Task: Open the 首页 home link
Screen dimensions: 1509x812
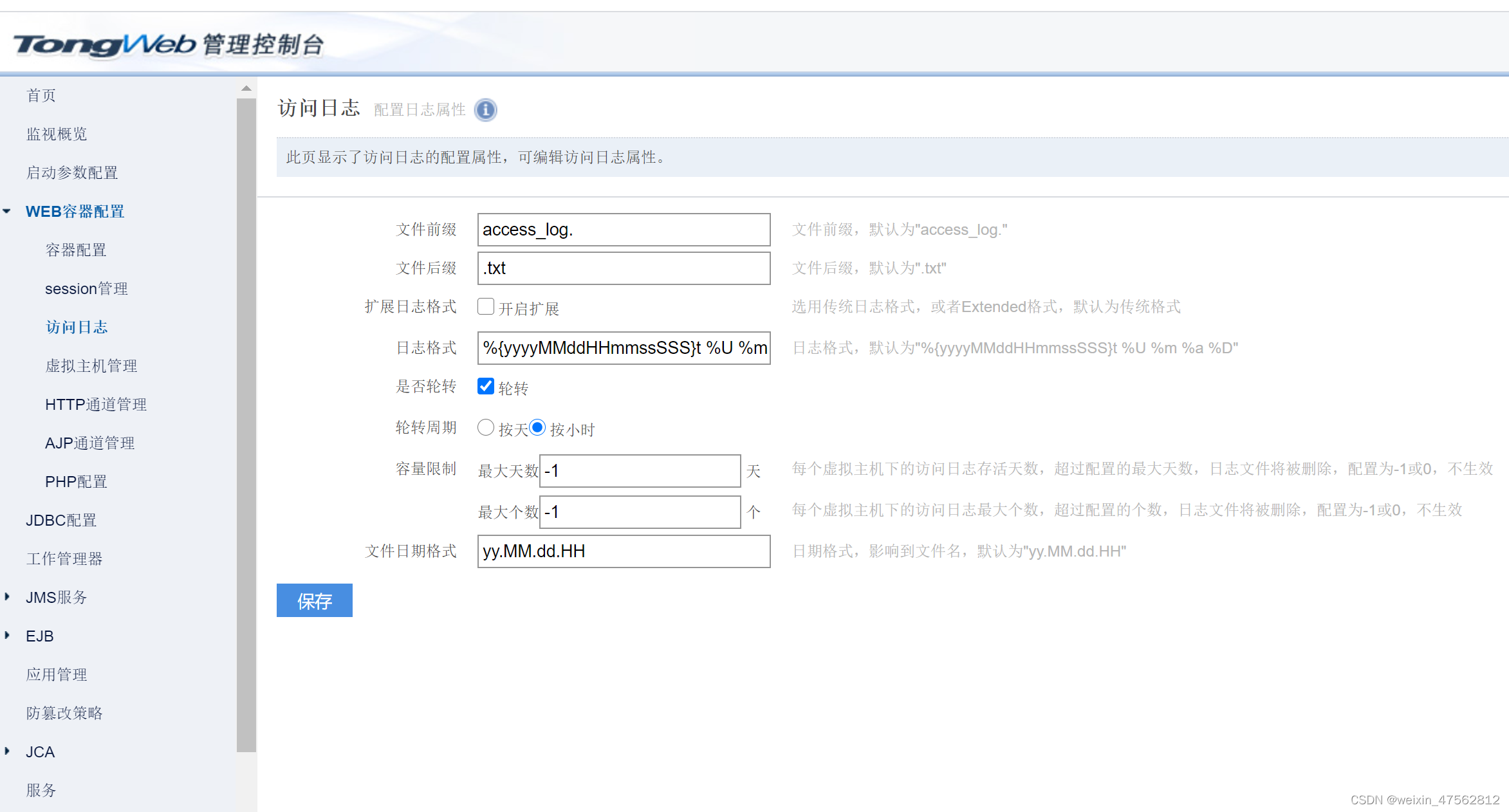Action: [x=41, y=95]
